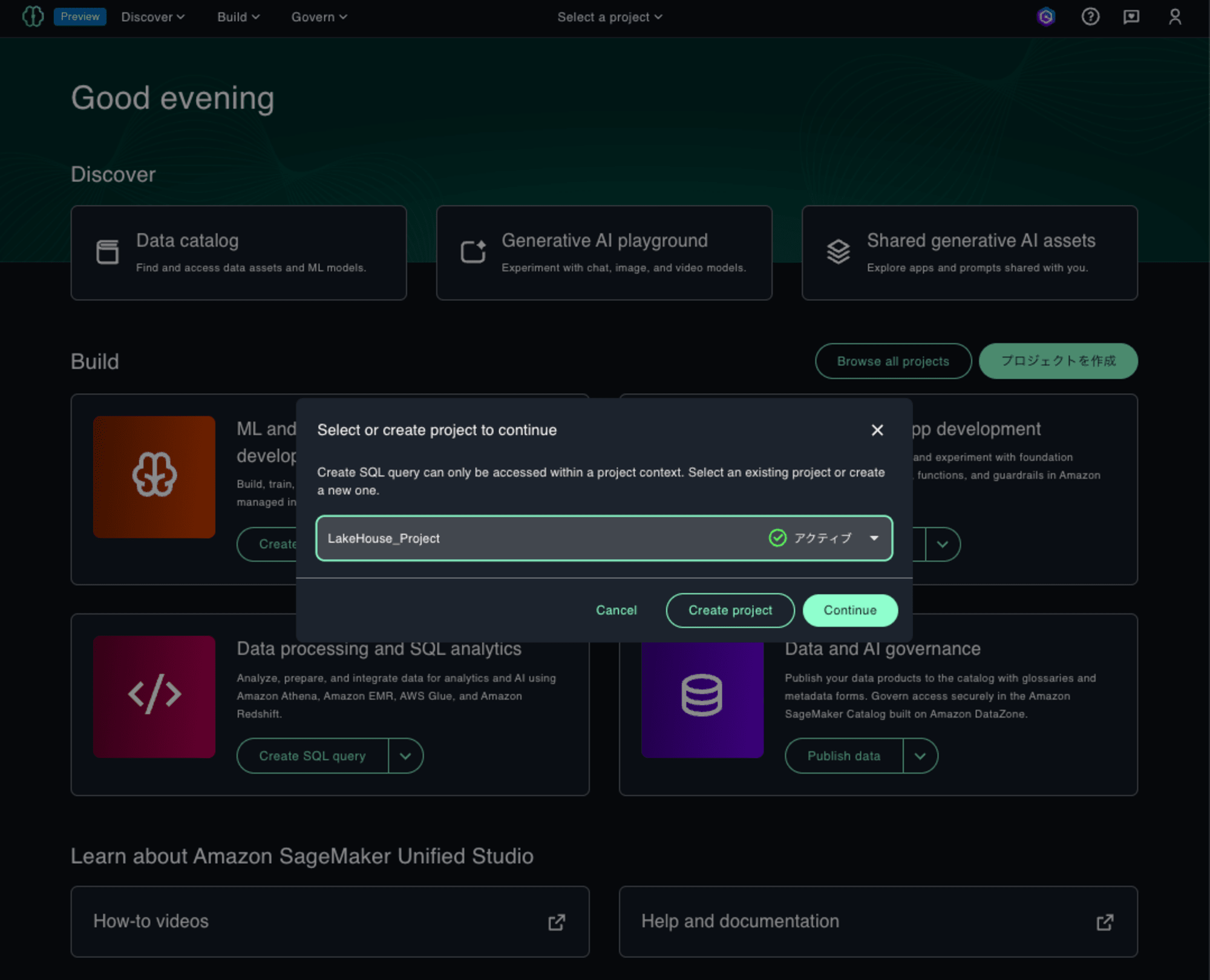Image resolution: width=1210 pixels, height=980 pixels.
Task: Click the Shared generative AI assets layers icon
Action: point(839,252)
